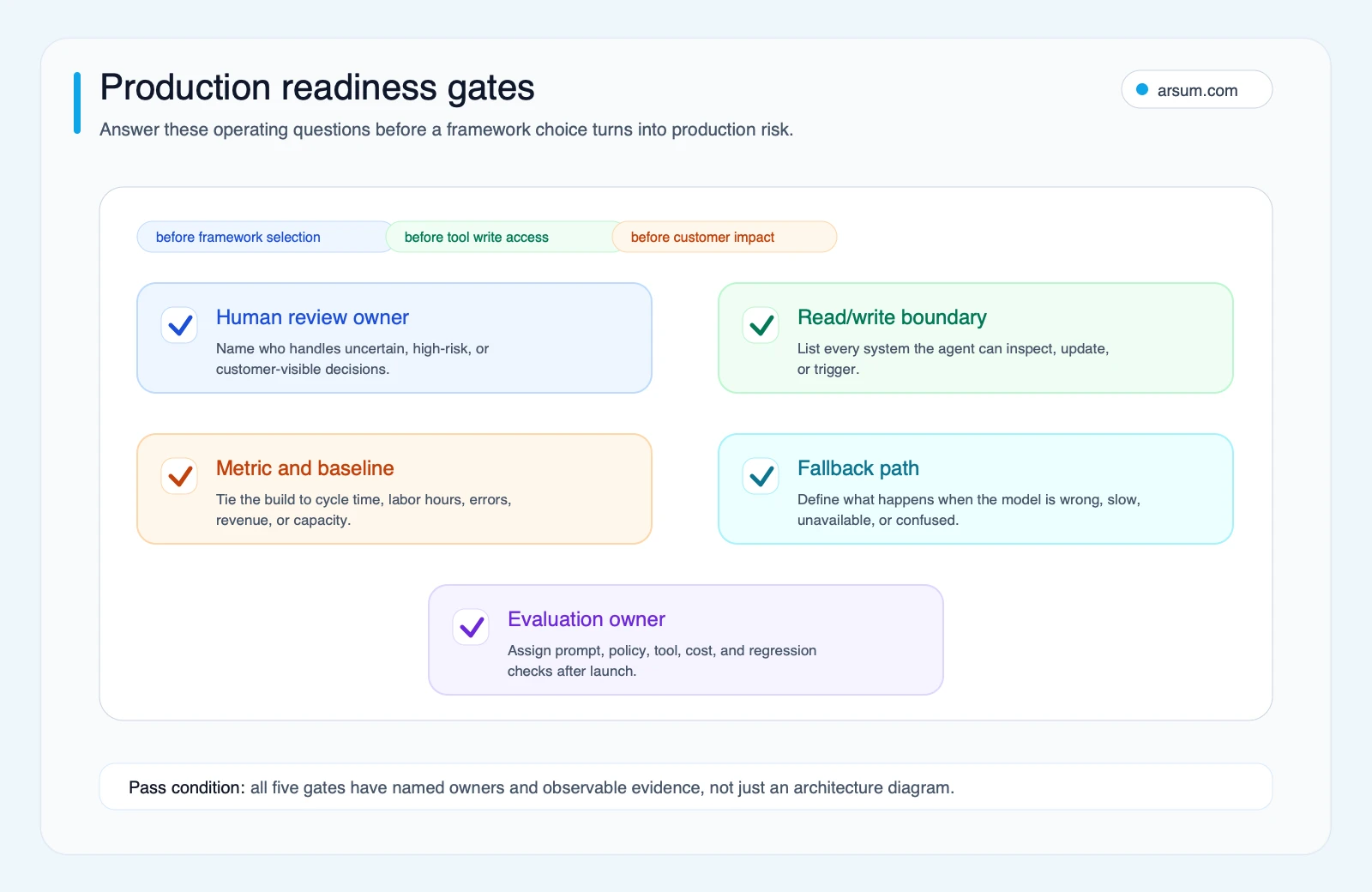Uncheck the Metric and baseline checkbox
Image resolution: width=1372 pixels, height=892 pixels.
point(180,476)
